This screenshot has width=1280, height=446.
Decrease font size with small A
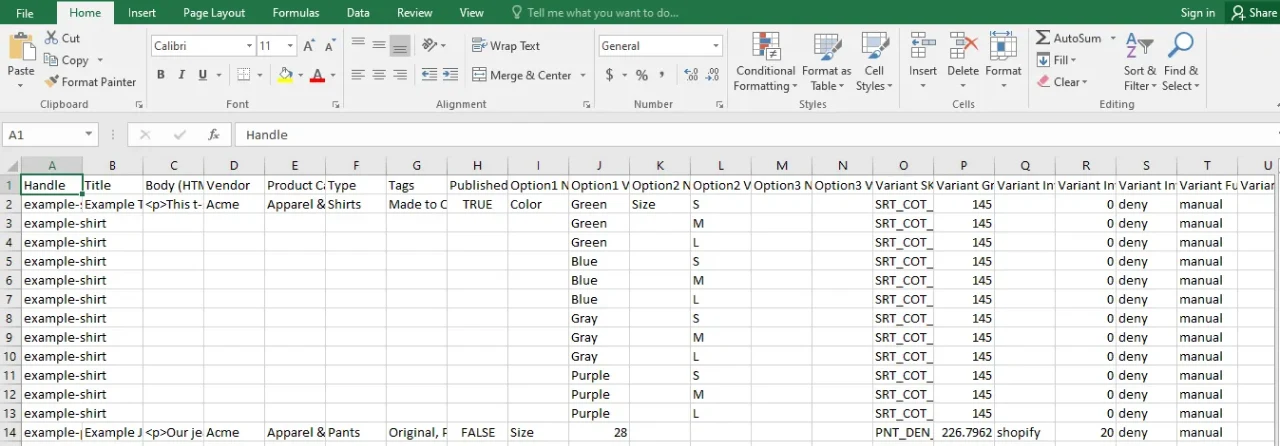coord(329,46)
